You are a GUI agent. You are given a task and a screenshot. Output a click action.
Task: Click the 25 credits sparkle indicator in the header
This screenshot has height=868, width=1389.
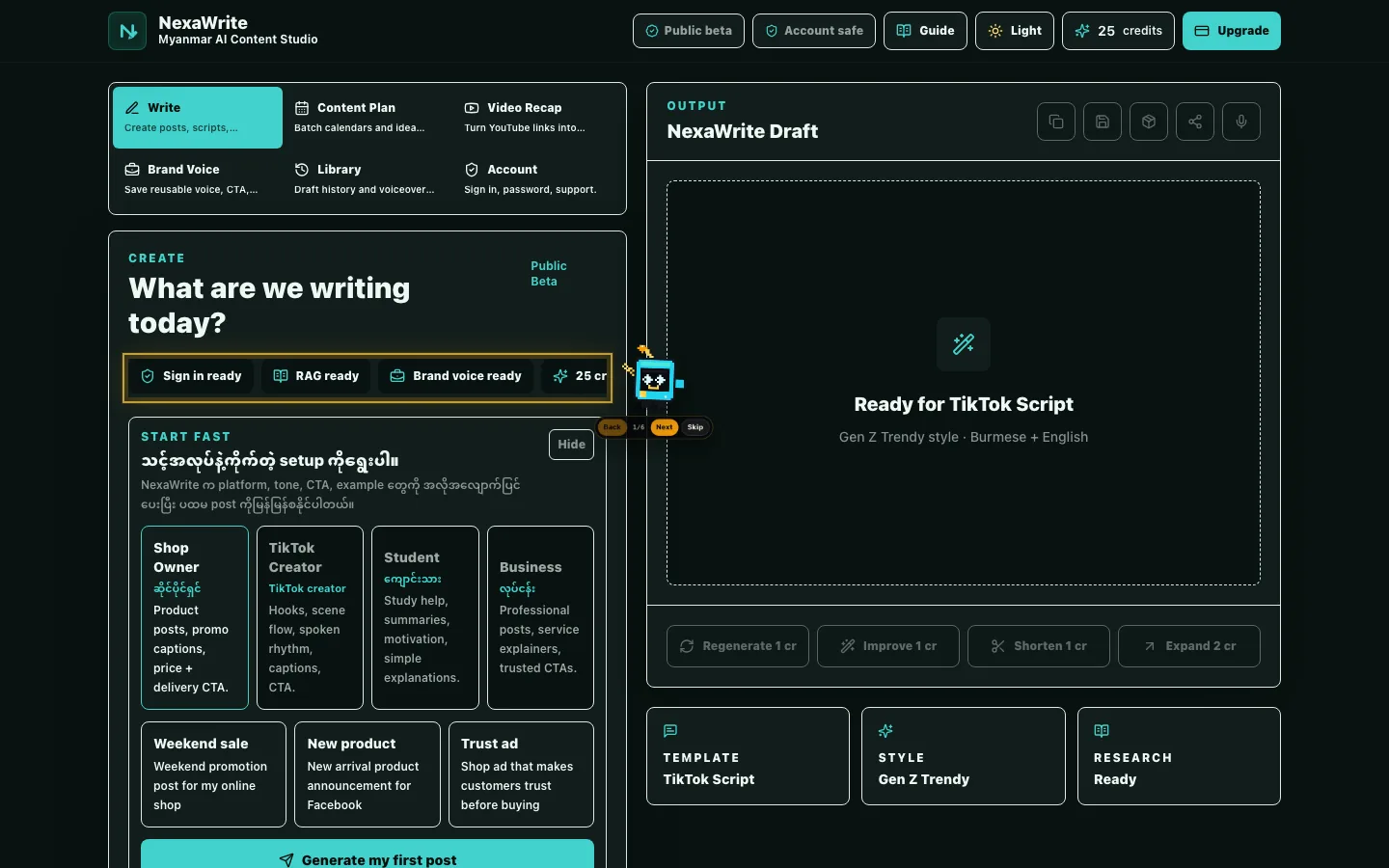tap(1118, 31)
